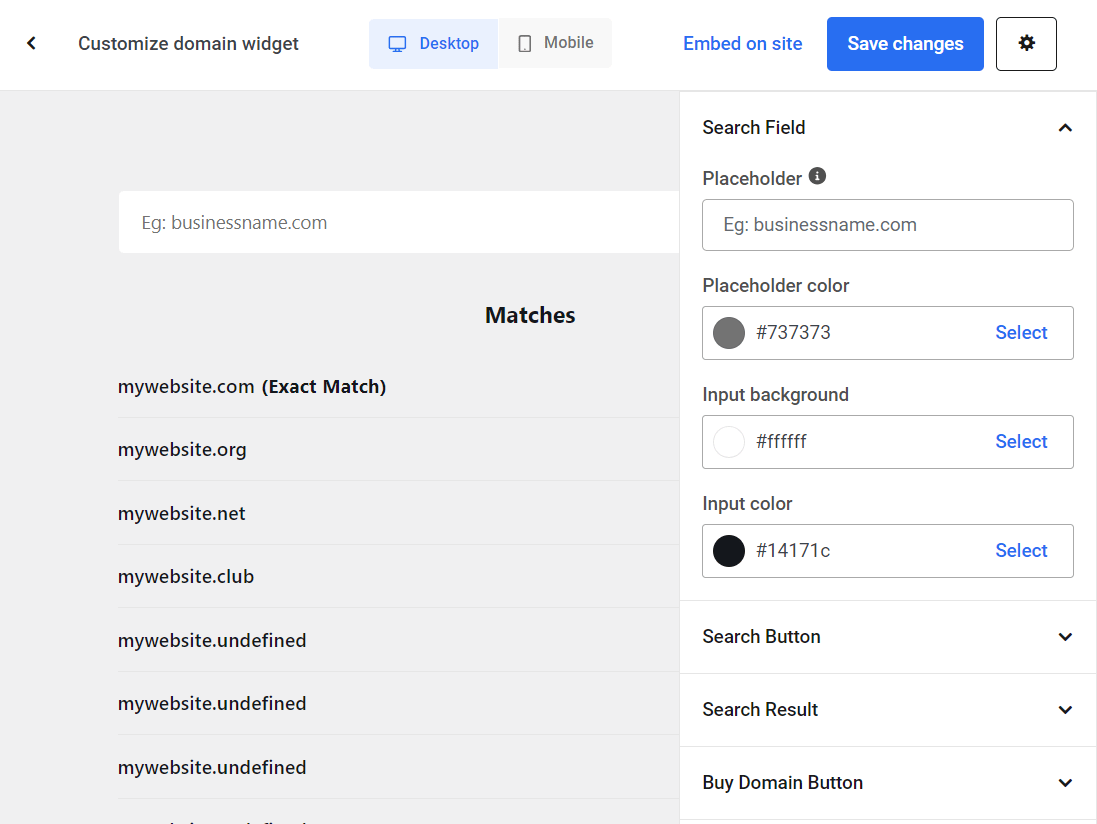Expand the Buy Domain Button section
Viewport: 1097px width, 824px height.
point(1065,782)
